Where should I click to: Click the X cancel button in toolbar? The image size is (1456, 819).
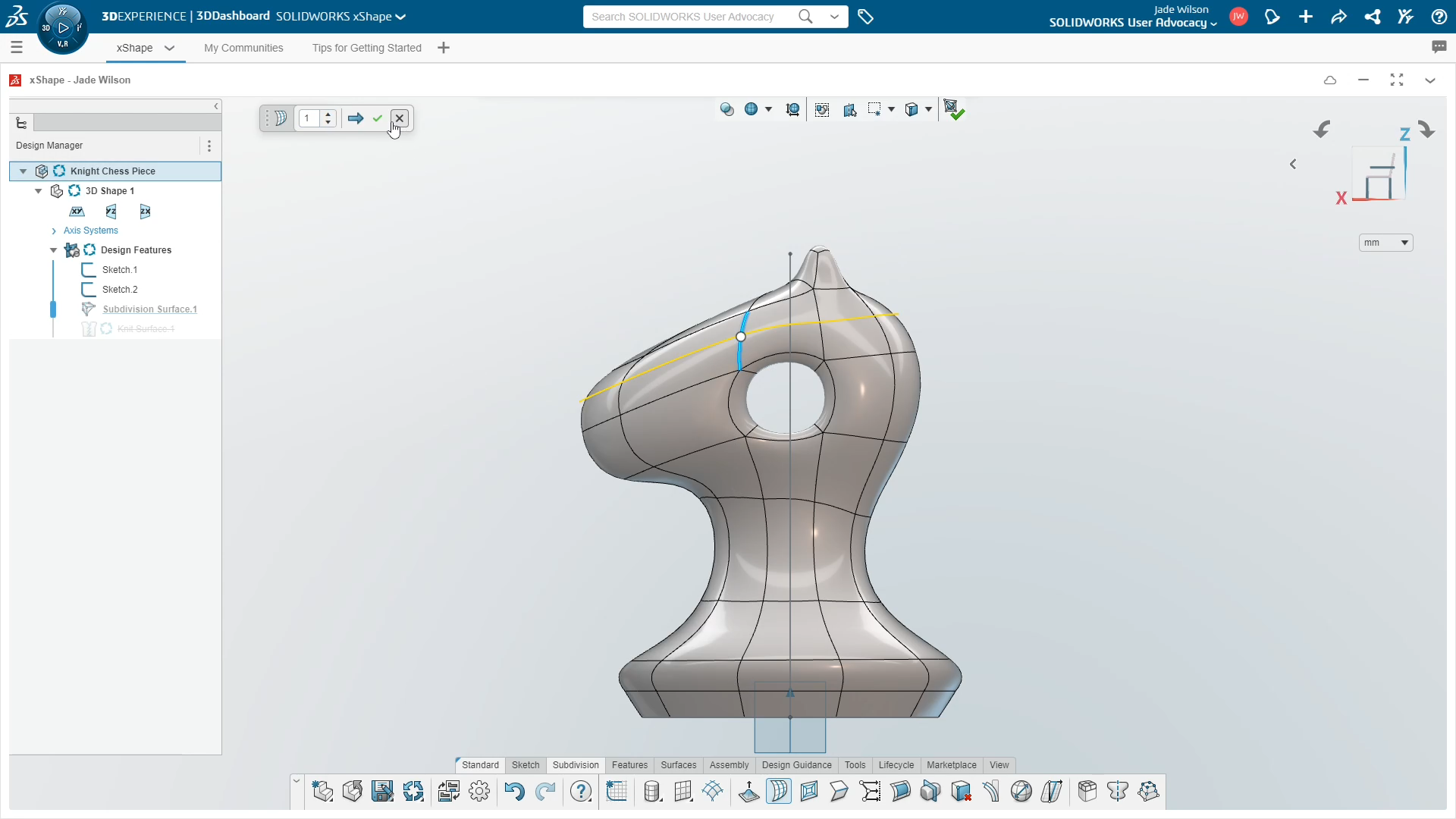coord(399,118)
